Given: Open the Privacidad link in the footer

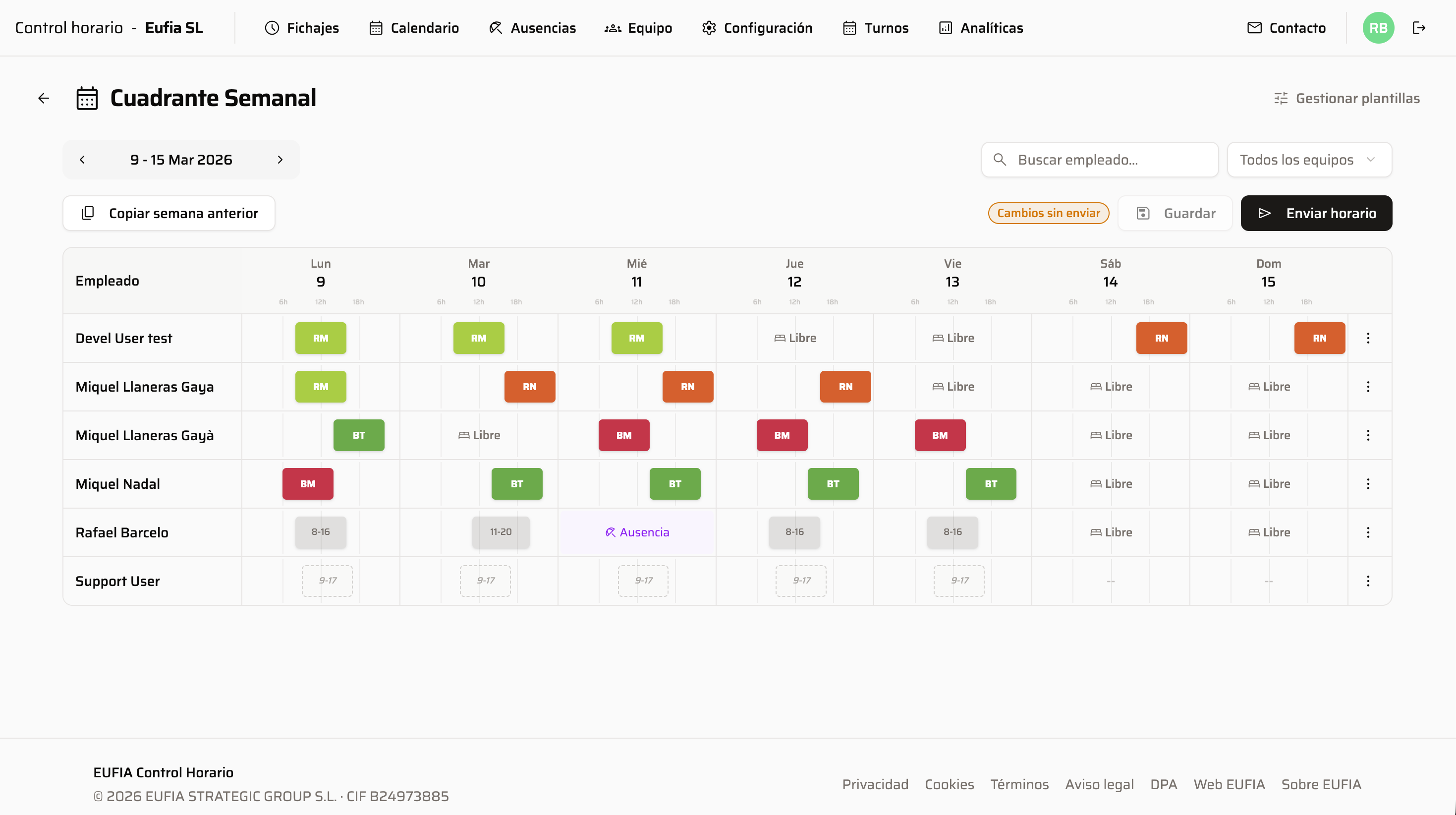Looking at the screenshot, I should pos(875,784).
